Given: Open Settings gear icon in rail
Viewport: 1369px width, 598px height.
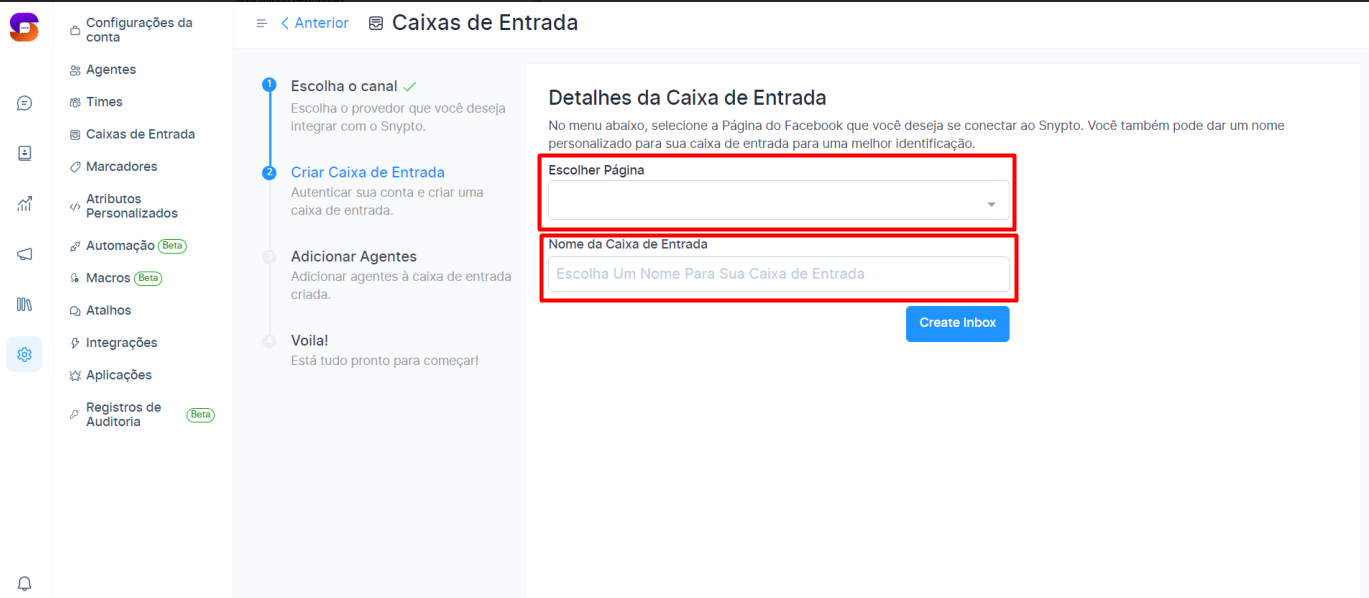Looking at the screenshot, I should 25,354.
